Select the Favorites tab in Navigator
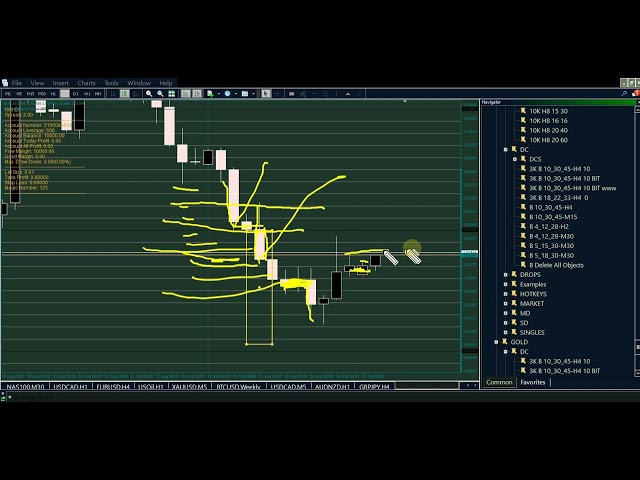The width and height of the screenshot is (640, 480). point(533,382)
